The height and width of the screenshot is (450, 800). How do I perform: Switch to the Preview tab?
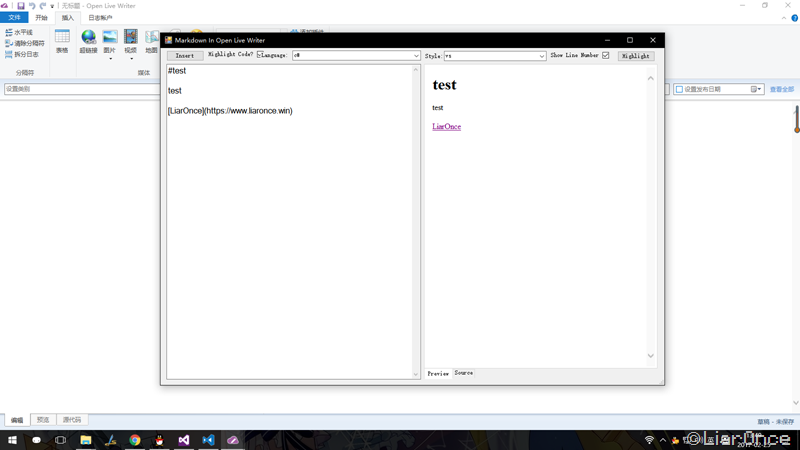(x=438, y=373)
